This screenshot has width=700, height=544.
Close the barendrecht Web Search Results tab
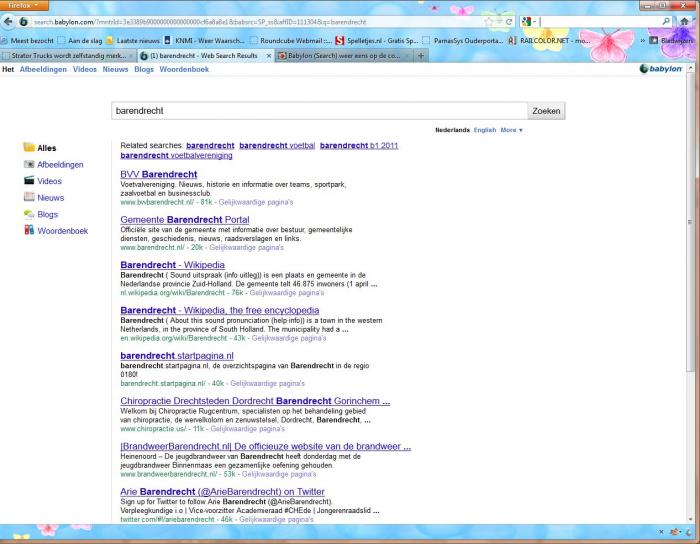[x=269, y=56]
